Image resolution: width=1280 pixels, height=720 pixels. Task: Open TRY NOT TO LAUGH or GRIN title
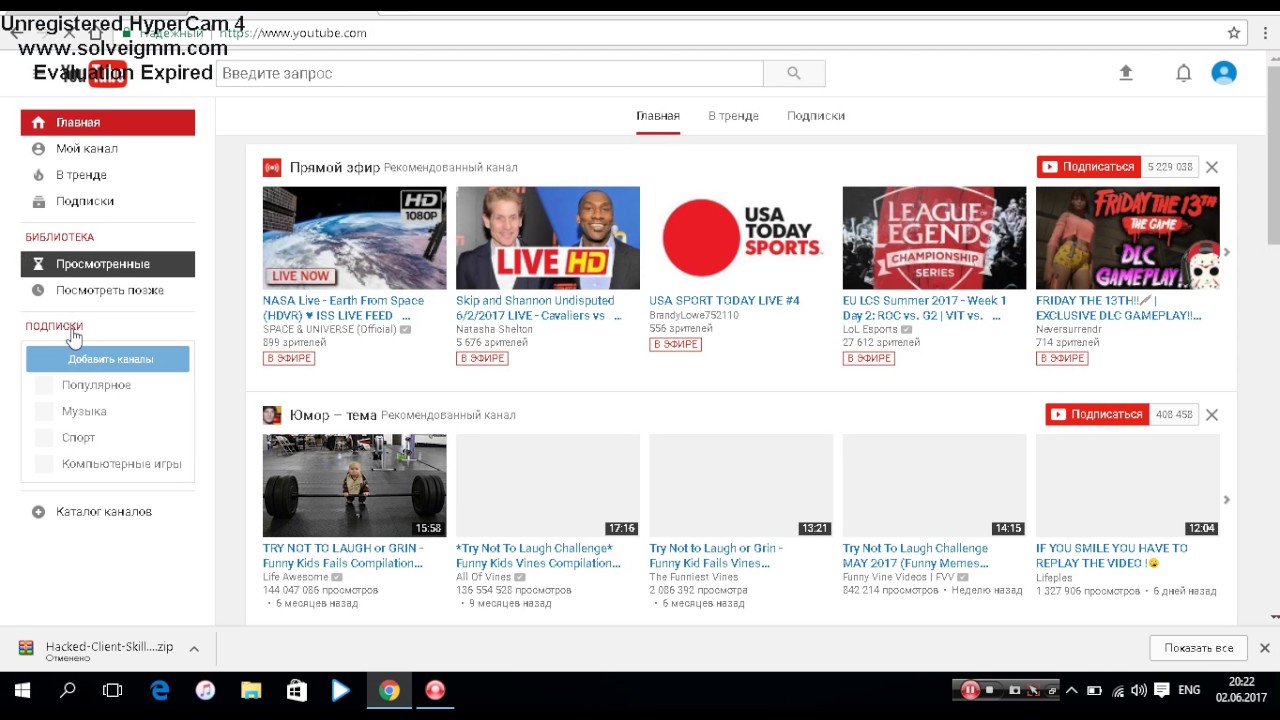(343, 556)
